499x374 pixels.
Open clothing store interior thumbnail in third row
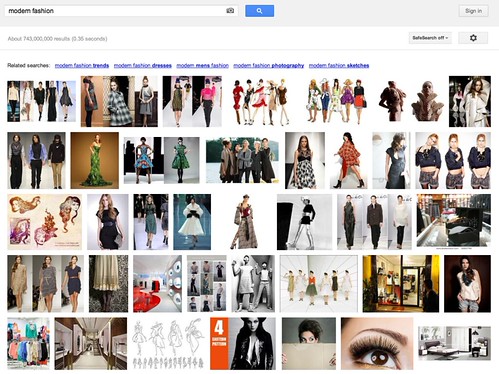coord(453,221)
